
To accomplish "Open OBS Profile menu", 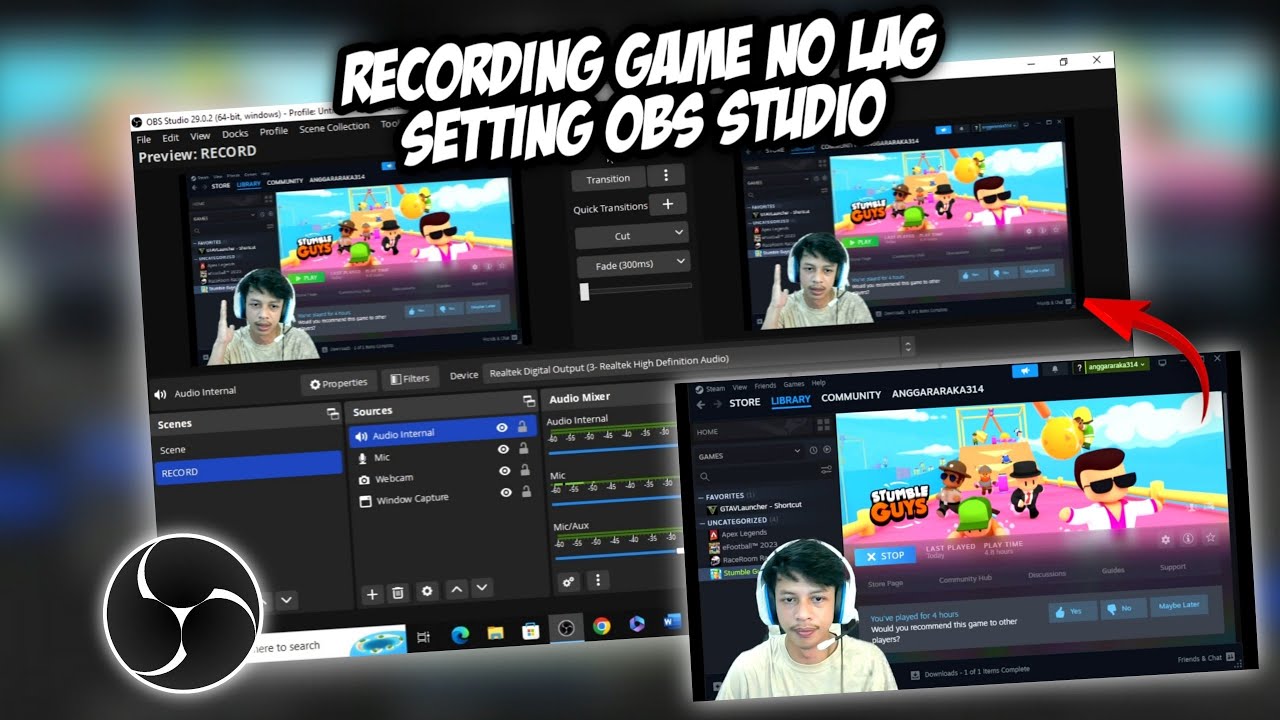I will pyautogui.click(x=274, y=131).
